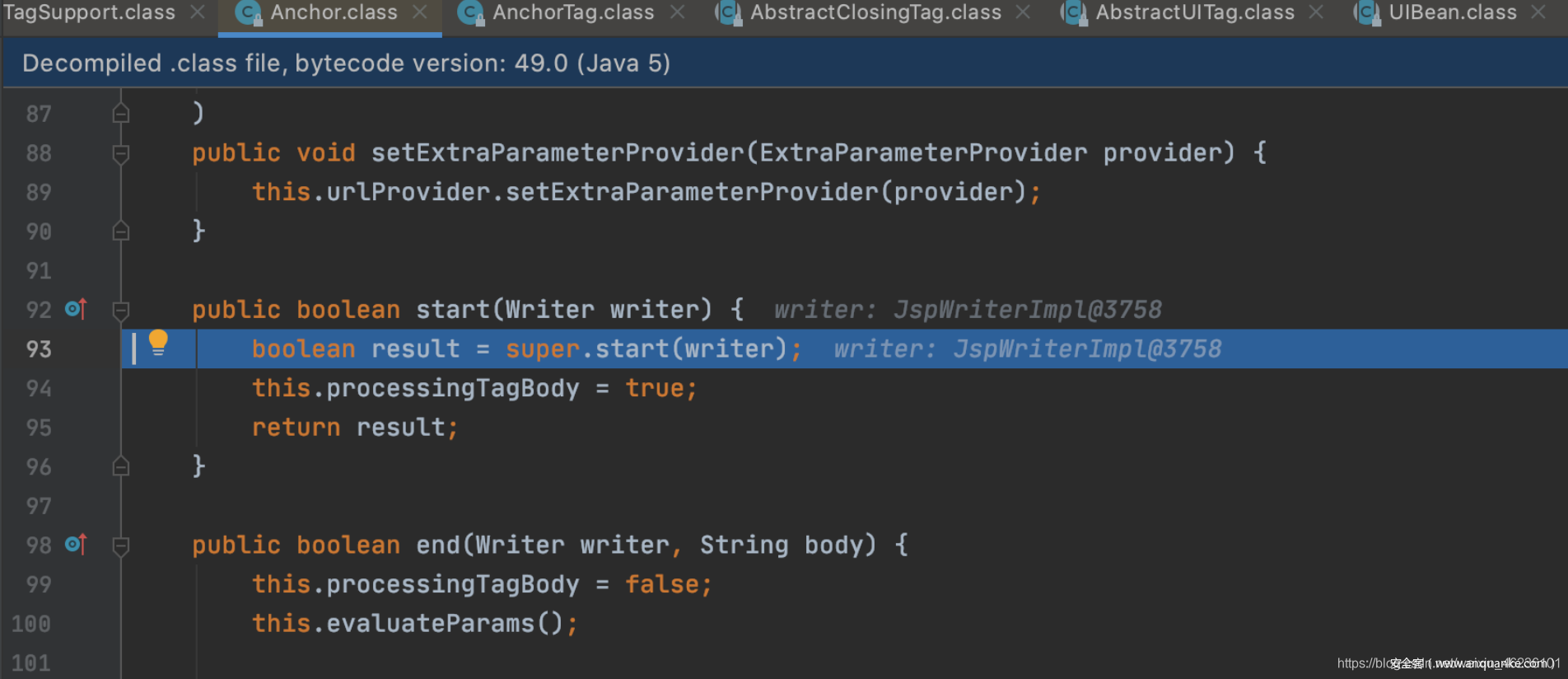This screenshot has width=1568, height=679.
Task: Click processingTagBody = false on line 99
Action: point(512,584)
